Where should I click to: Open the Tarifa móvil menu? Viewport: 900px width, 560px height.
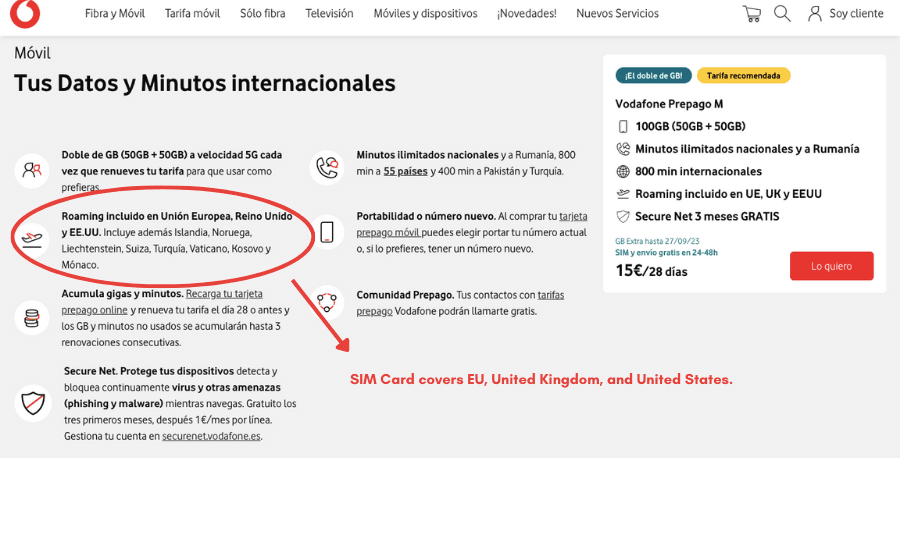192,13
